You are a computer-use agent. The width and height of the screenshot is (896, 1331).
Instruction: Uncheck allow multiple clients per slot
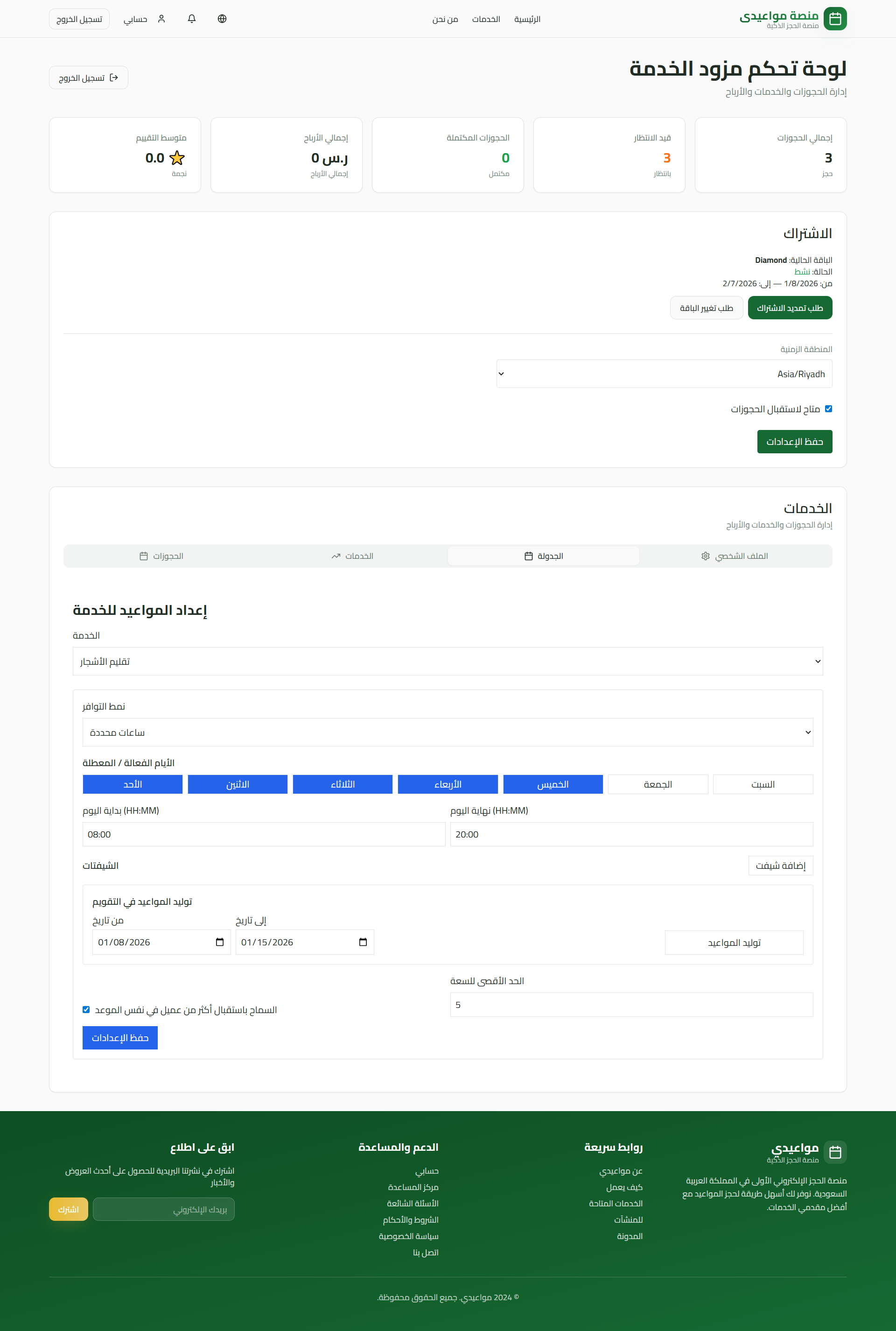(x=86, y=1010)
